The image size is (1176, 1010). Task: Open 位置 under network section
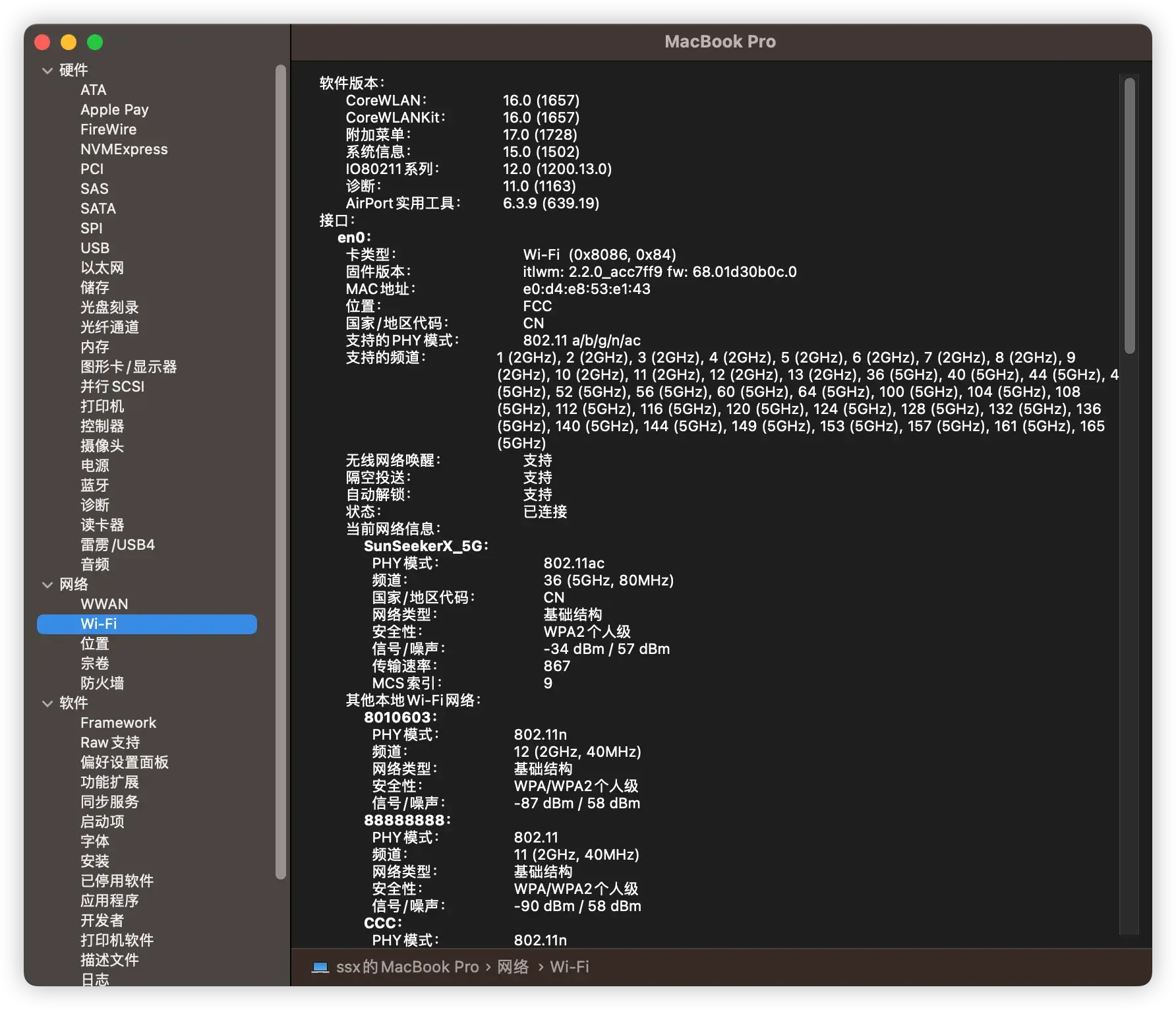click(95, 644)
